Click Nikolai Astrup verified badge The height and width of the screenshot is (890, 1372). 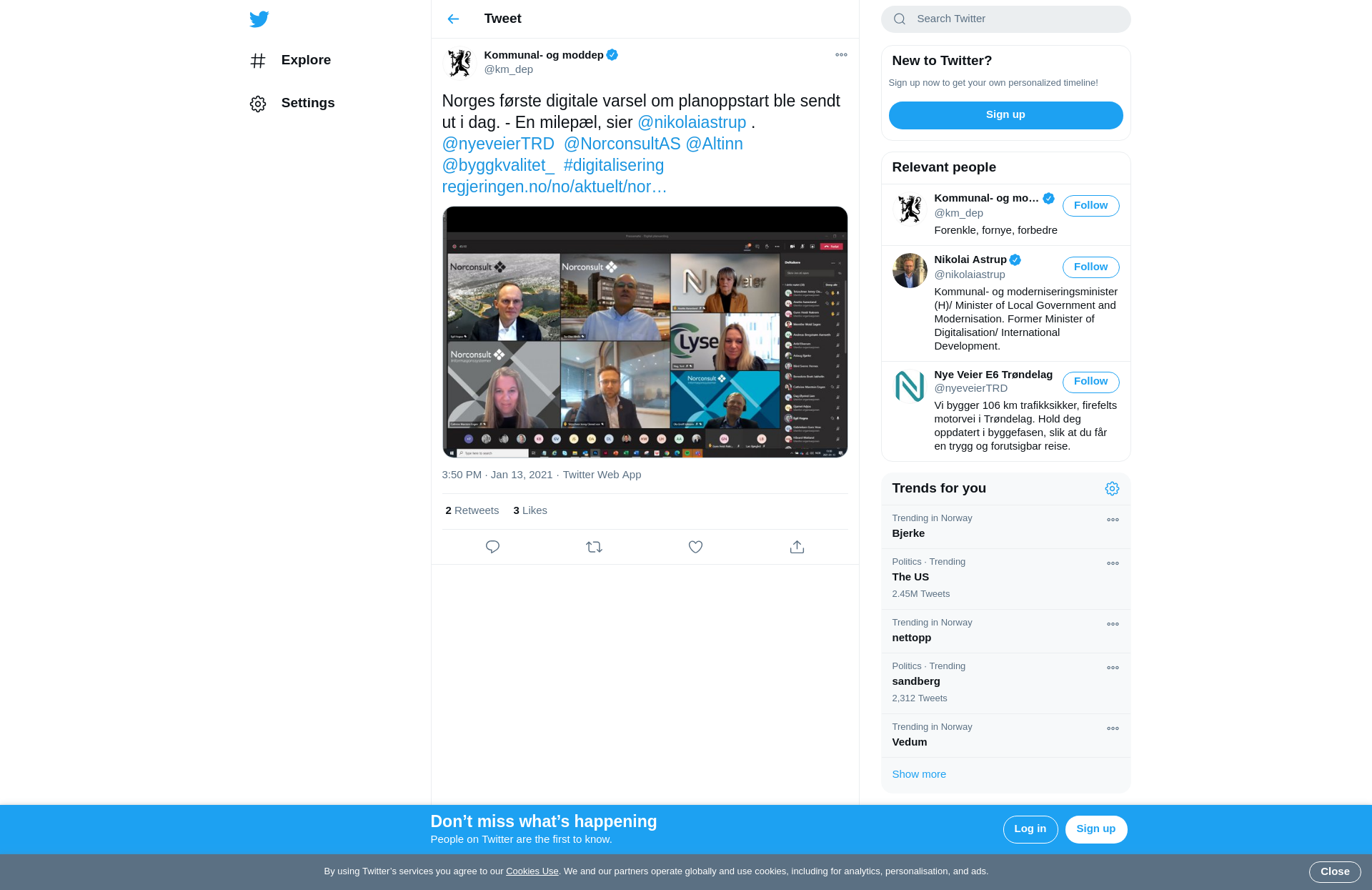[x=1015, y=259]
